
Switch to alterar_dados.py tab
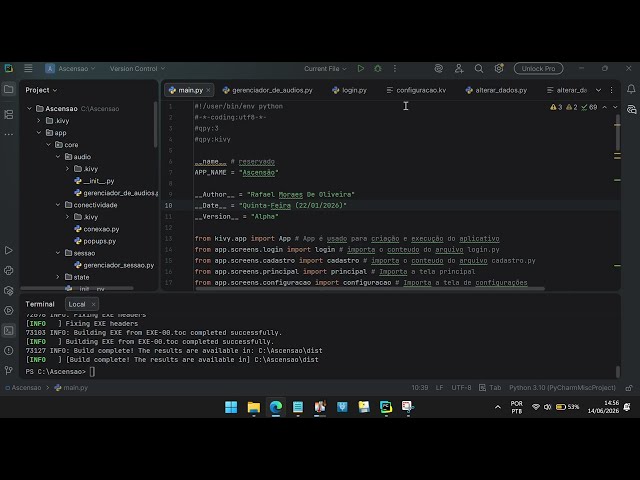pos(496,90)
